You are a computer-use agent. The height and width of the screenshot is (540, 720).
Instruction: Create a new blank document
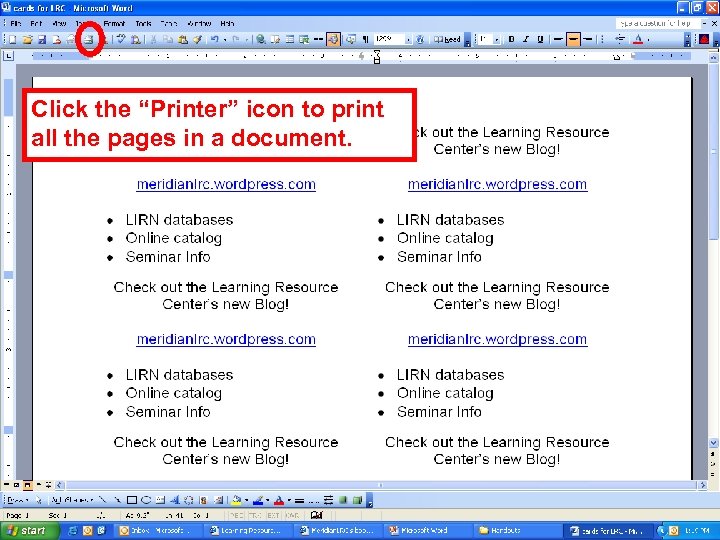click(x=12, y=39)
